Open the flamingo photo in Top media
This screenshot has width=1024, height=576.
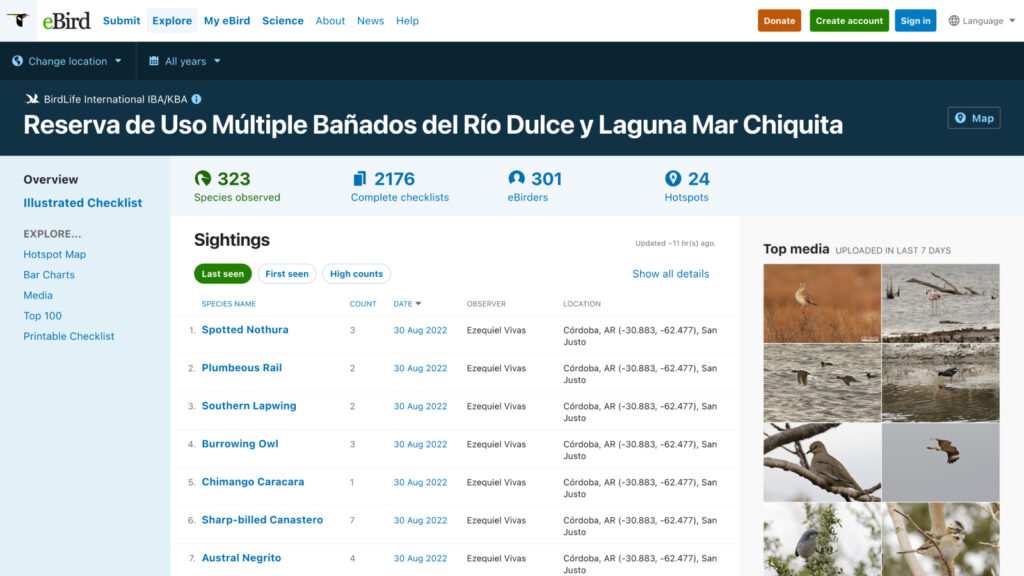(940, 303)
